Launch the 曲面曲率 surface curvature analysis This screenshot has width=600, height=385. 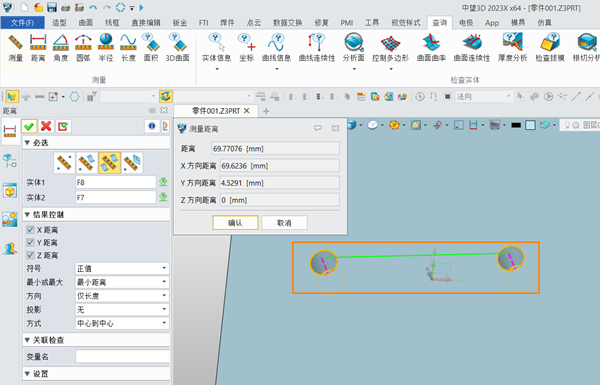pos(431,47)
